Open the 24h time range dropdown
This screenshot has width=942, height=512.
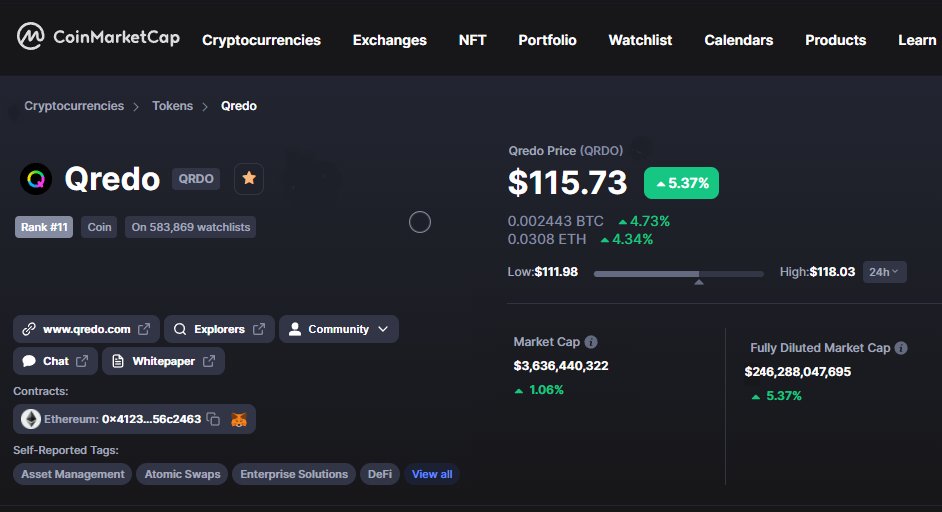884,272
